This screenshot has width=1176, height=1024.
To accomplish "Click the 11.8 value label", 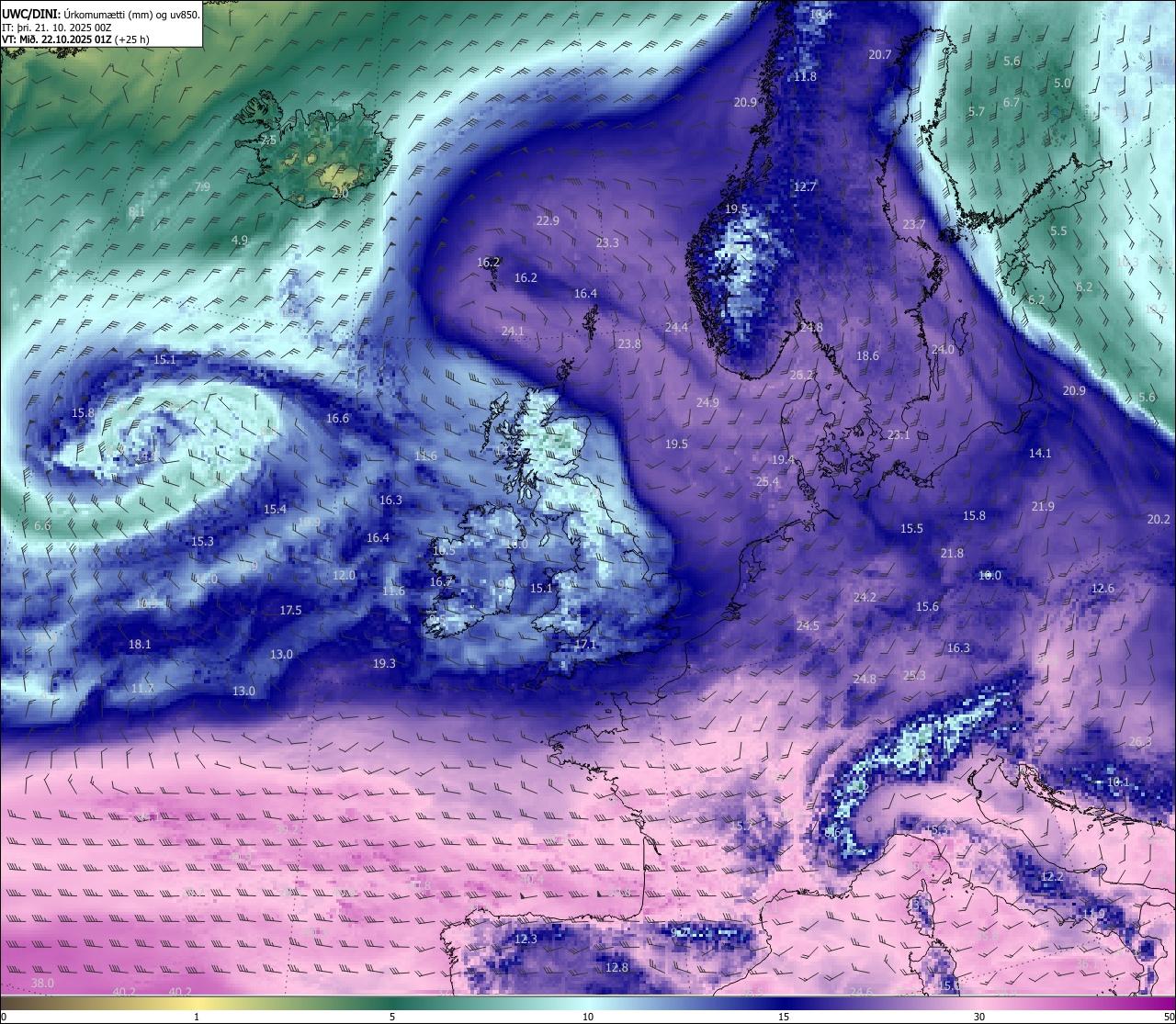I will (x=805, y=77).
